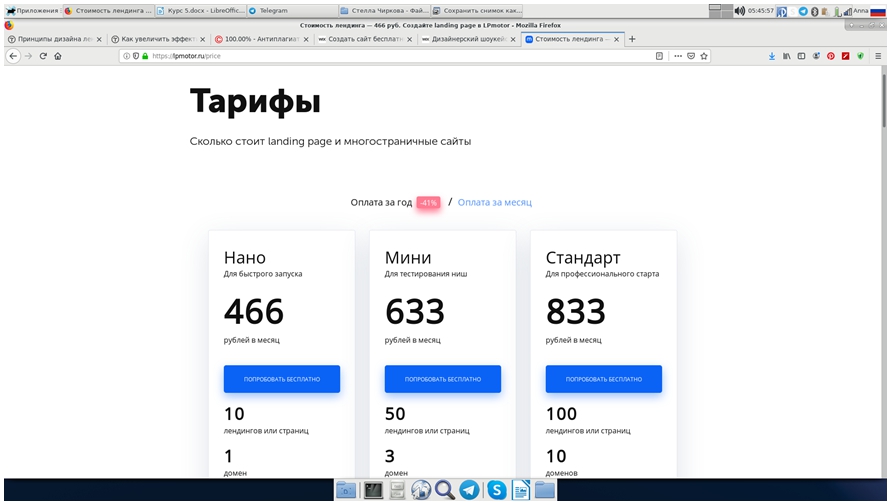Open the terminal from the dock

coord(372,490)
